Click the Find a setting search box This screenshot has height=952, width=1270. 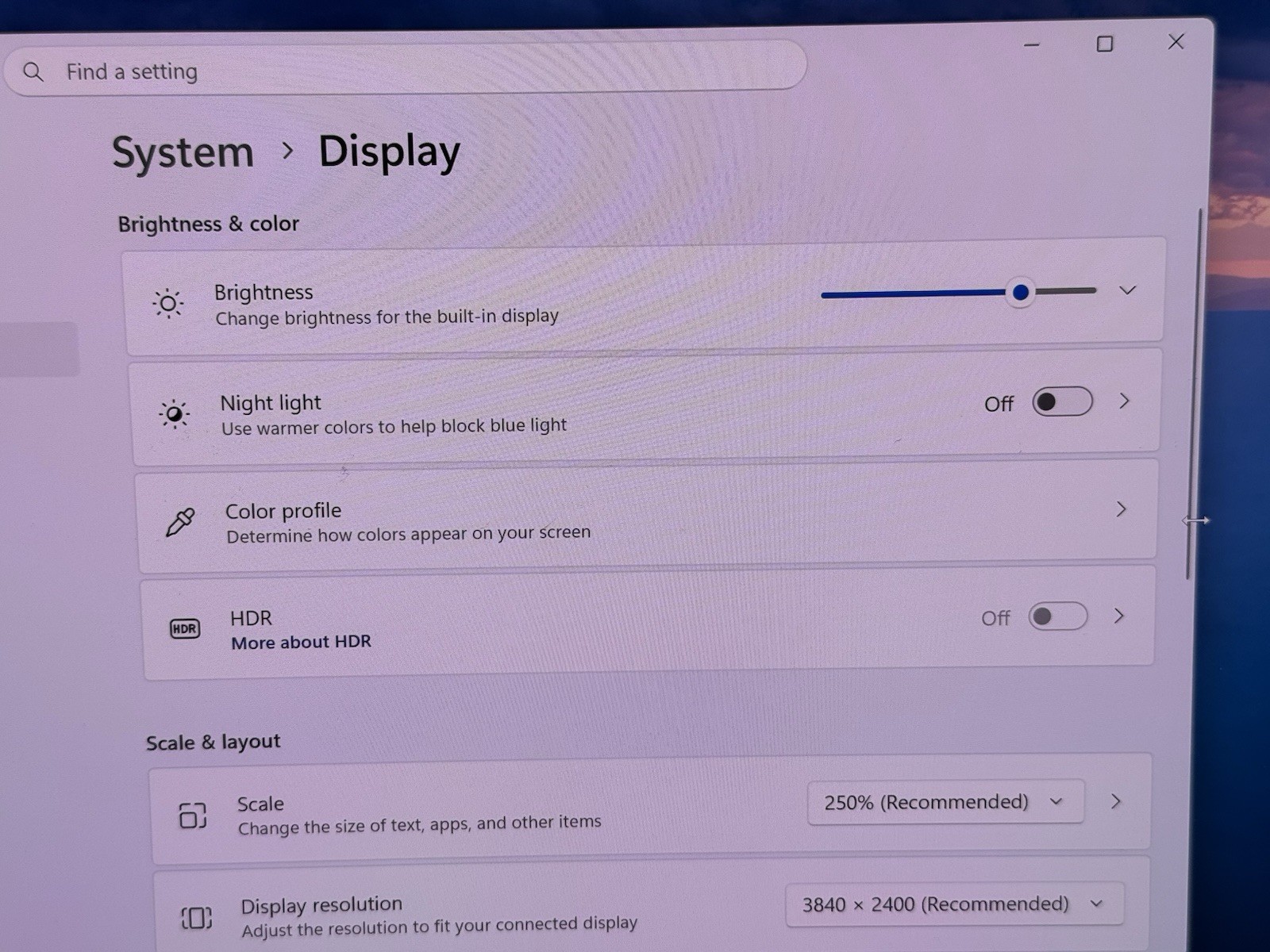405,70
